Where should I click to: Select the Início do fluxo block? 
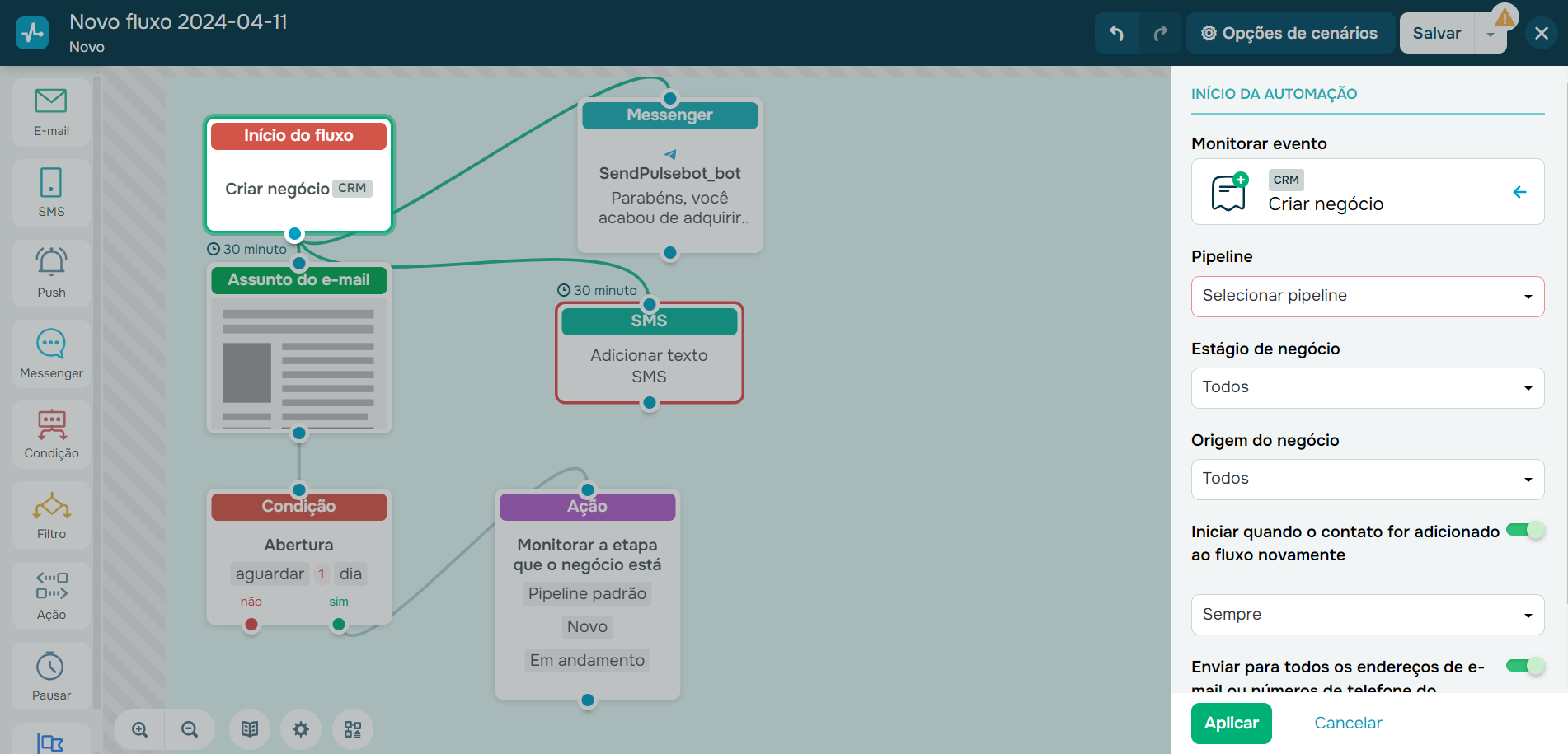[298, 175]
